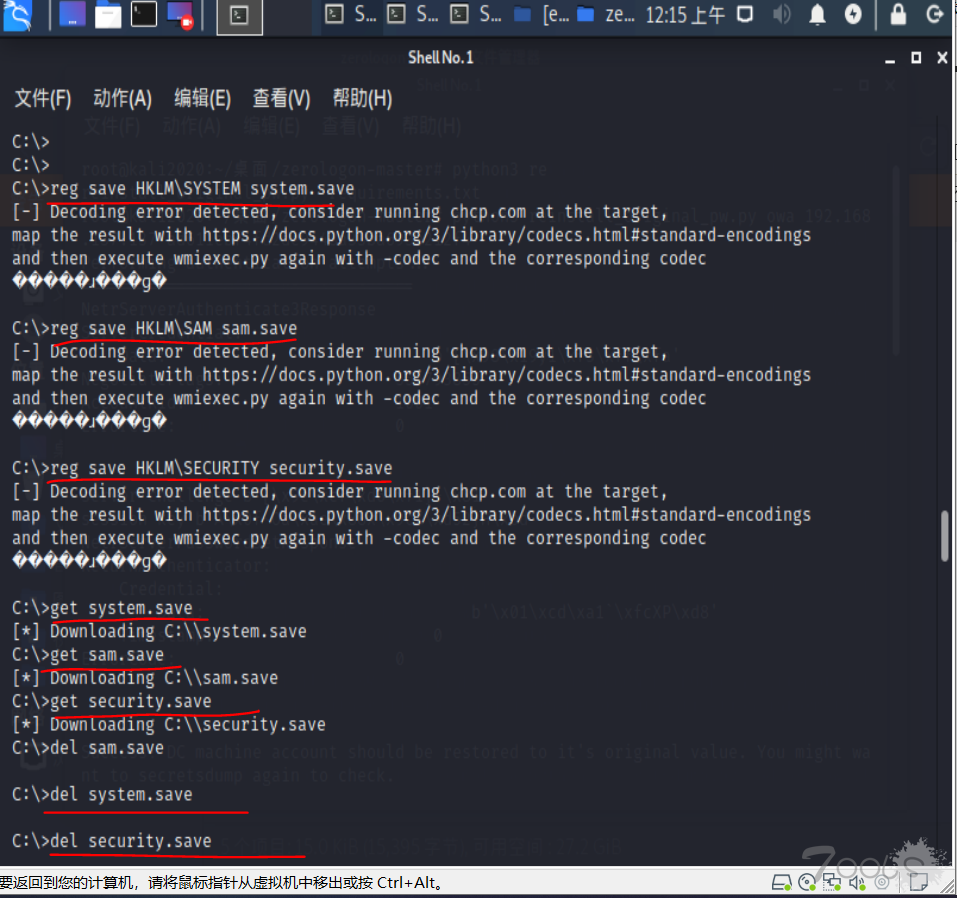957x898 pixels.
Task: Click the volume speaker icon in top panel
Action: click(x=781, y=14)
